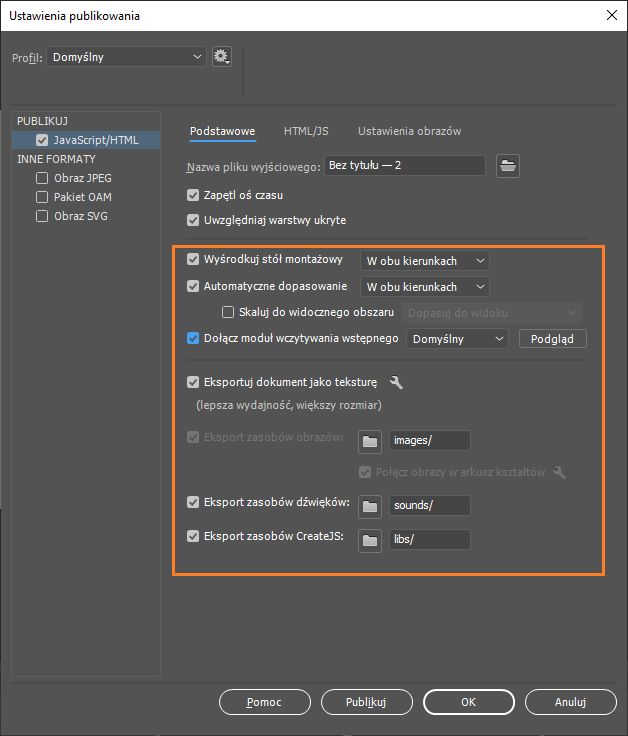Click the images folder browse icon
Image resolution: width=628 pixels, height=736 pixels.
click(371, 440)
